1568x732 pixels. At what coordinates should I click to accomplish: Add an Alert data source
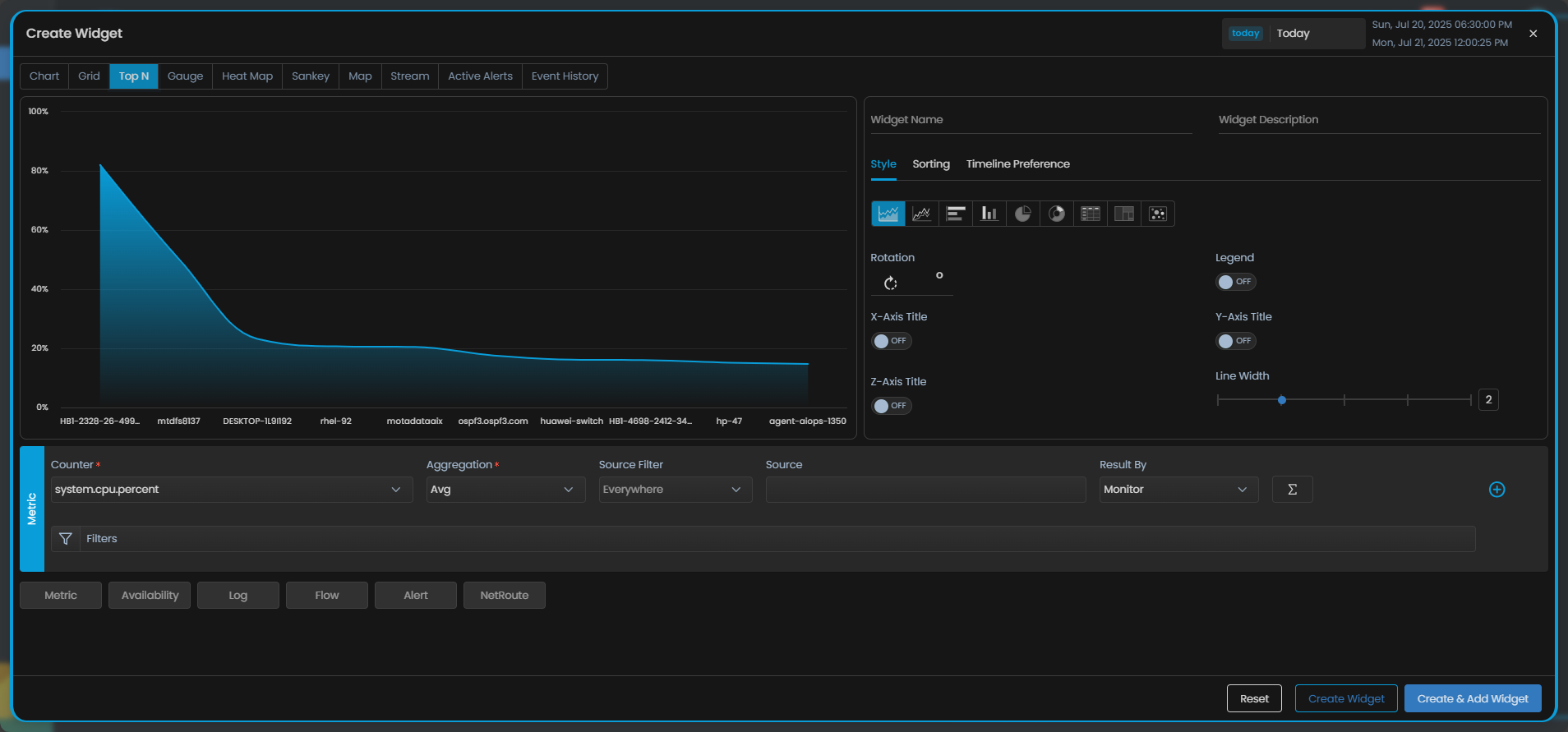[416, 596]
